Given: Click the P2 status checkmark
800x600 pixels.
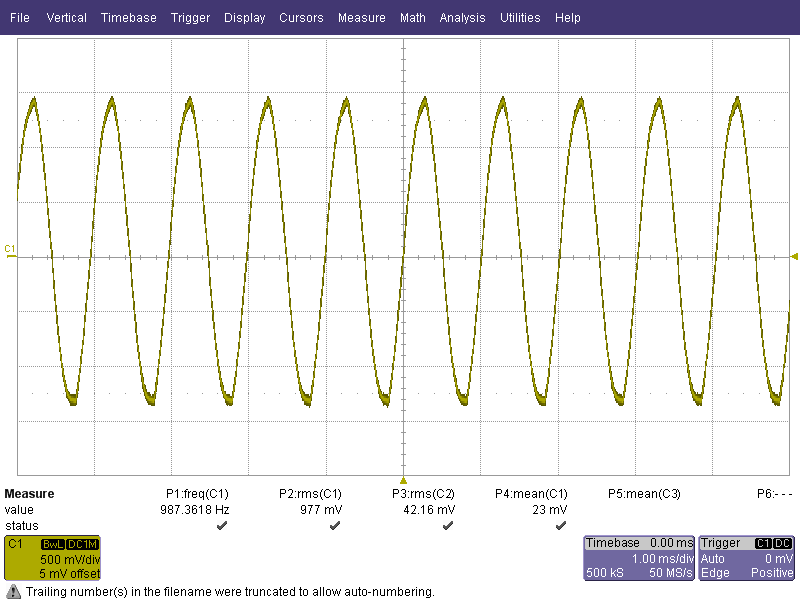Looking at the screenshot, I should click(335, 526).
